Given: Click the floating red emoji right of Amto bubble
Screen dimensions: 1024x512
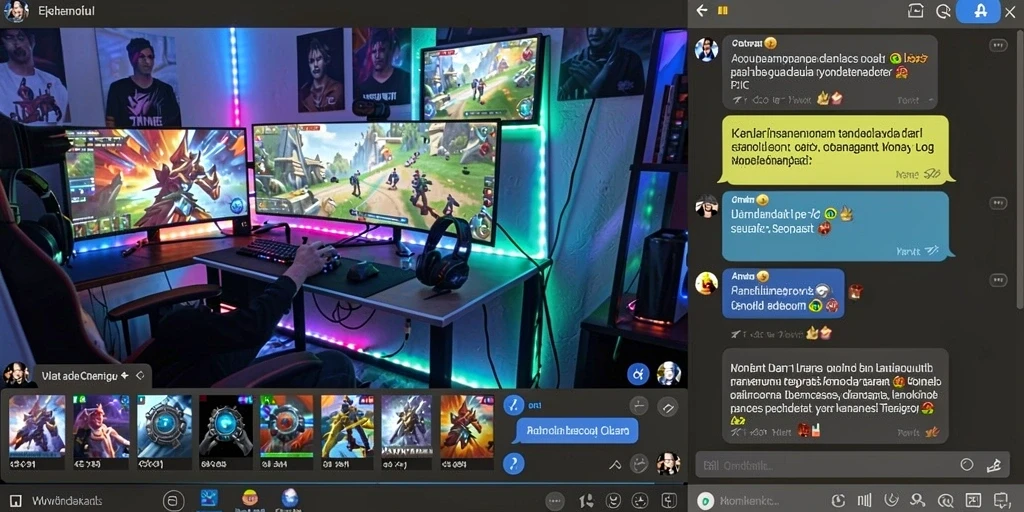Looking at the screenshot, I should pyautogui.click(x=856, y=291).
